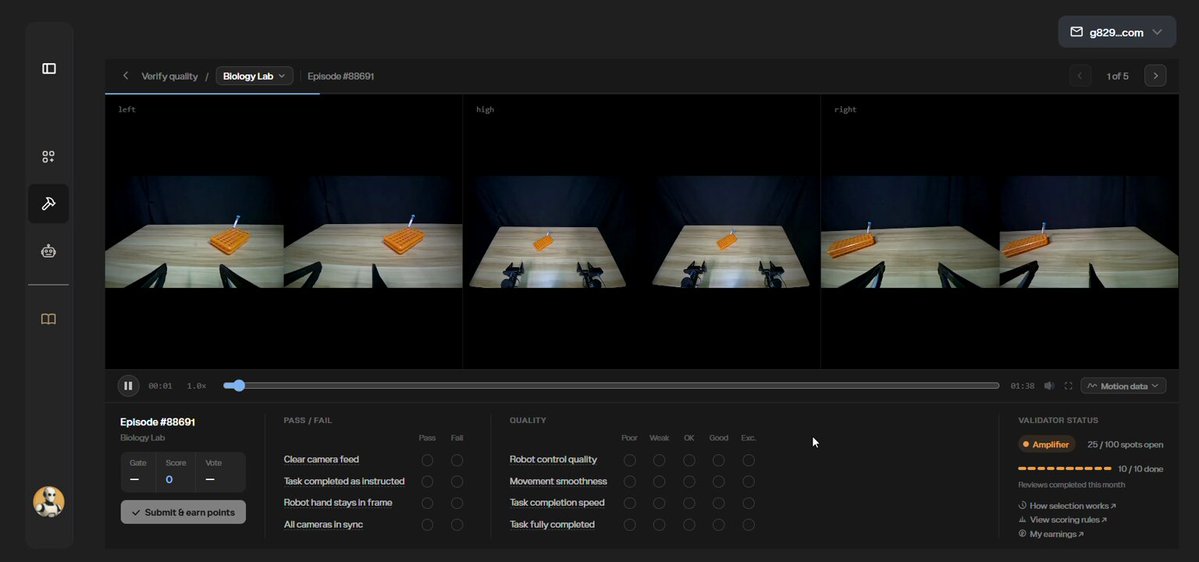Viewport: 1199px width, 562px height.
Task: Open the robot avatar profile picture
Action: tap(49, 502)
